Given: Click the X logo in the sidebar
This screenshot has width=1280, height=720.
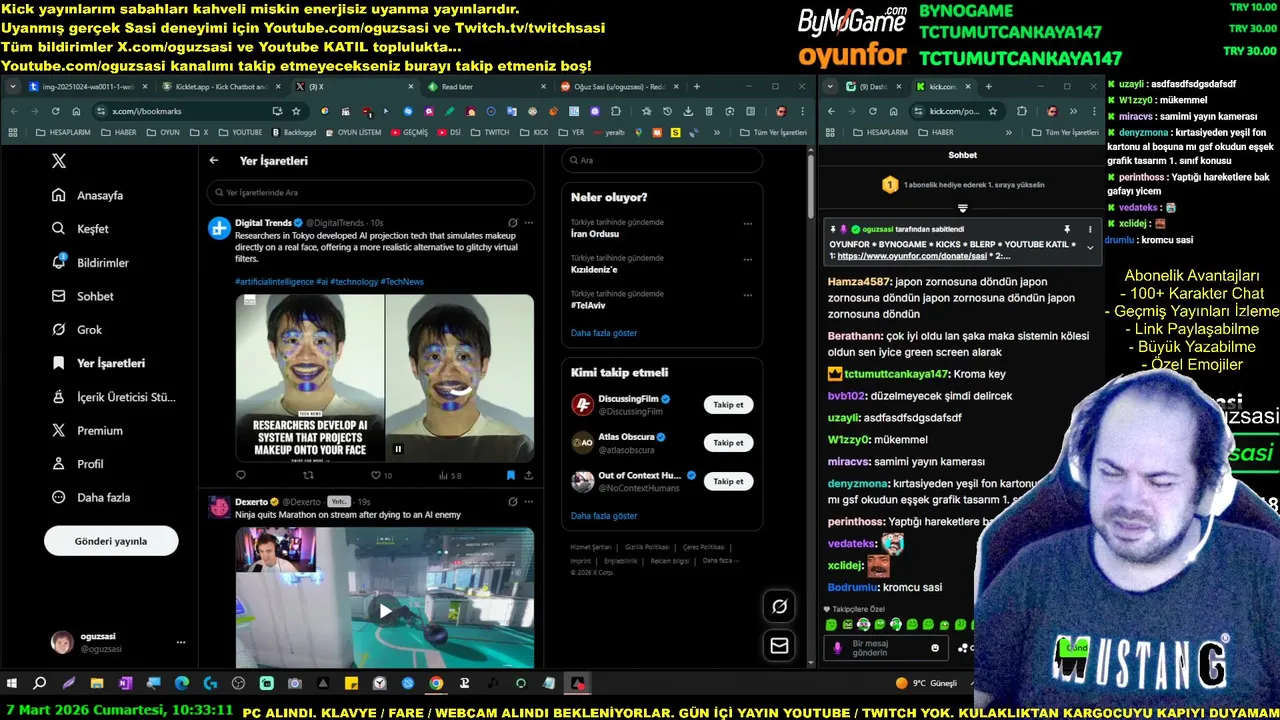Looking at the screenshot, I should (59, 160).
